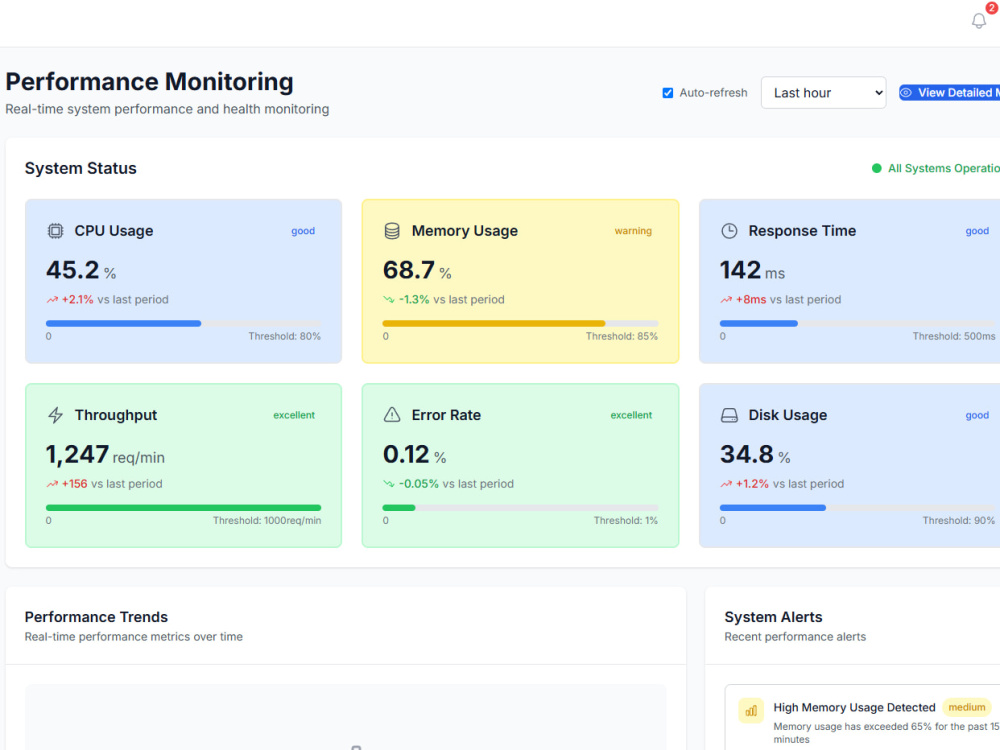This screenshot has height=750, width=1000.
Task: Click the 45.2 % CPU value
Action: (81, 270)
